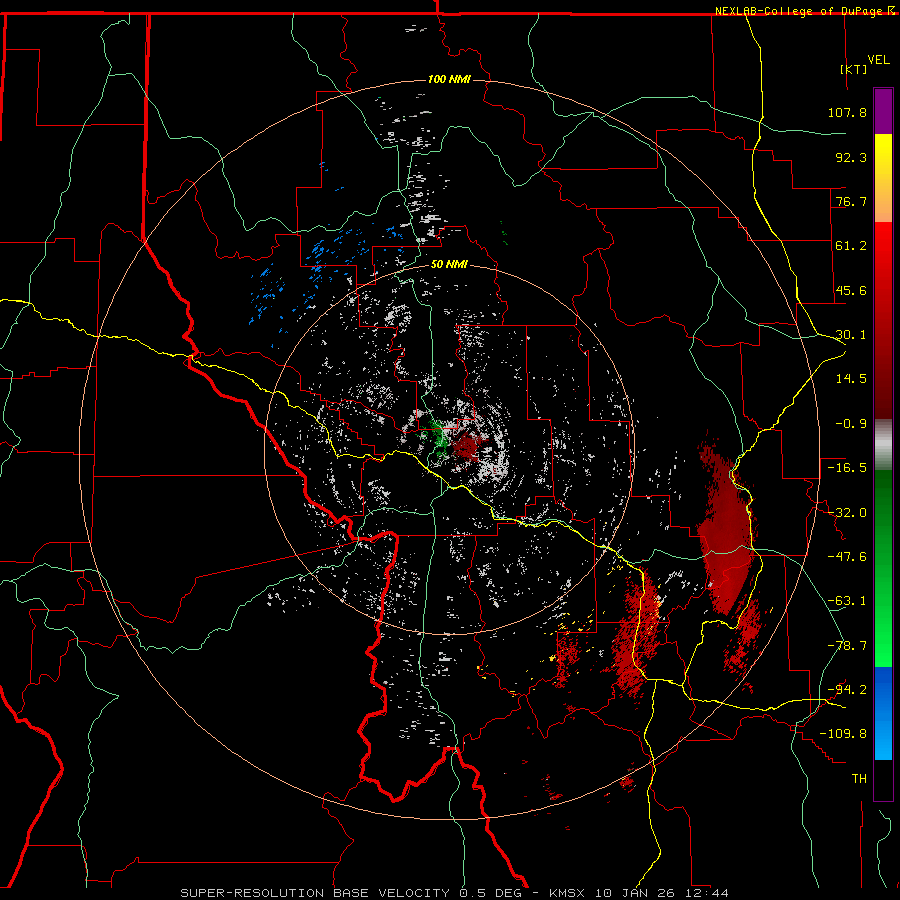900x900 pixels.
Task: Click the blue segment of the velocity scale
Action: (883, 713)
